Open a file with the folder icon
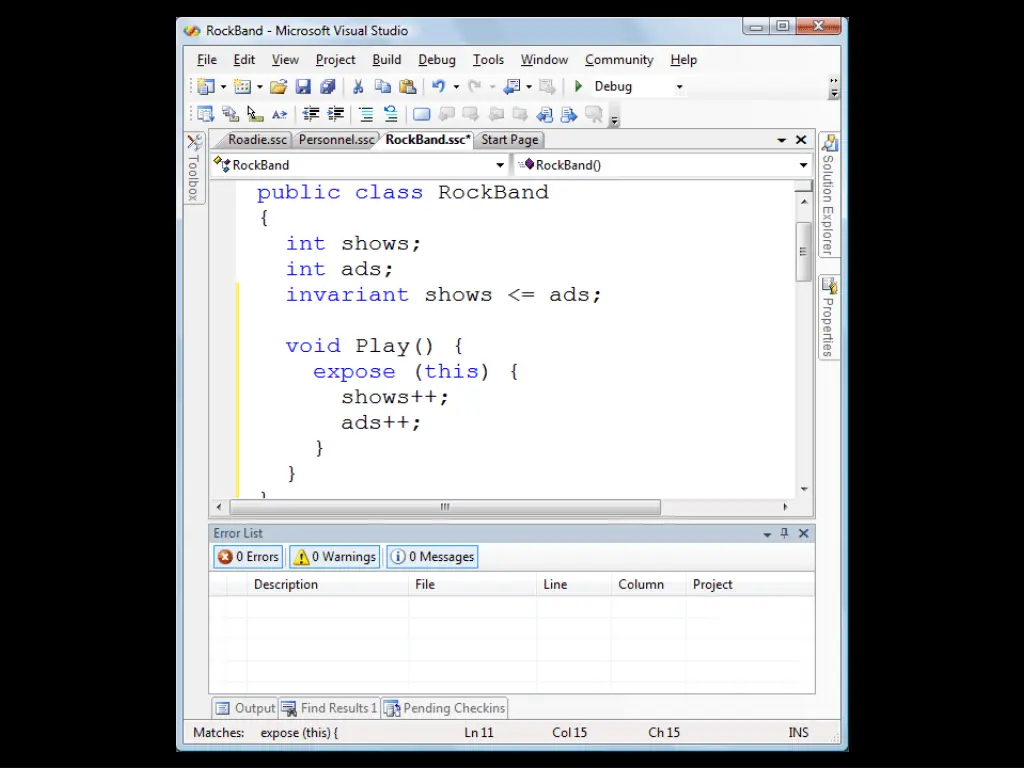 pos(278,86)
